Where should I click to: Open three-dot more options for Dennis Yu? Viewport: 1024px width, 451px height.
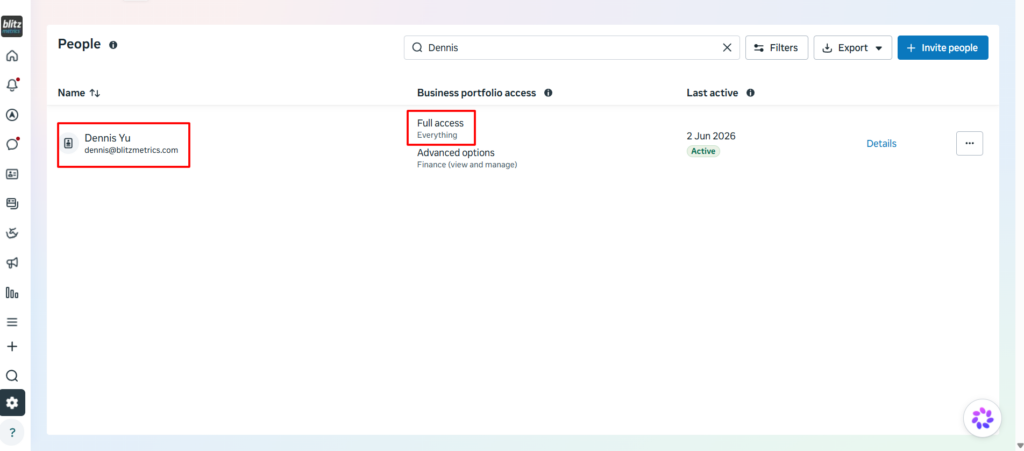(969, 144)
